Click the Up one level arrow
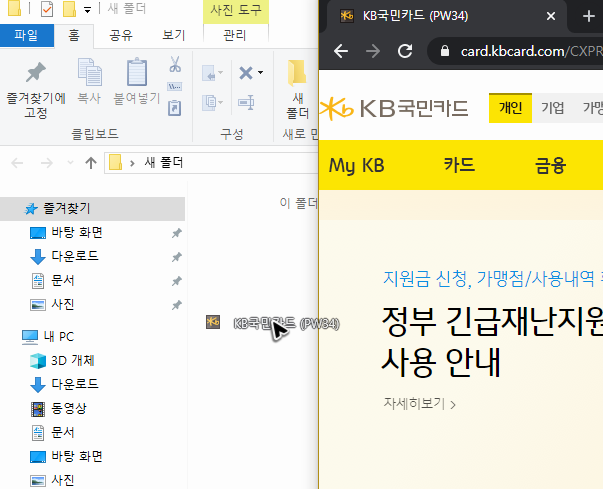The image size is (603, 489). click(91, 163)
